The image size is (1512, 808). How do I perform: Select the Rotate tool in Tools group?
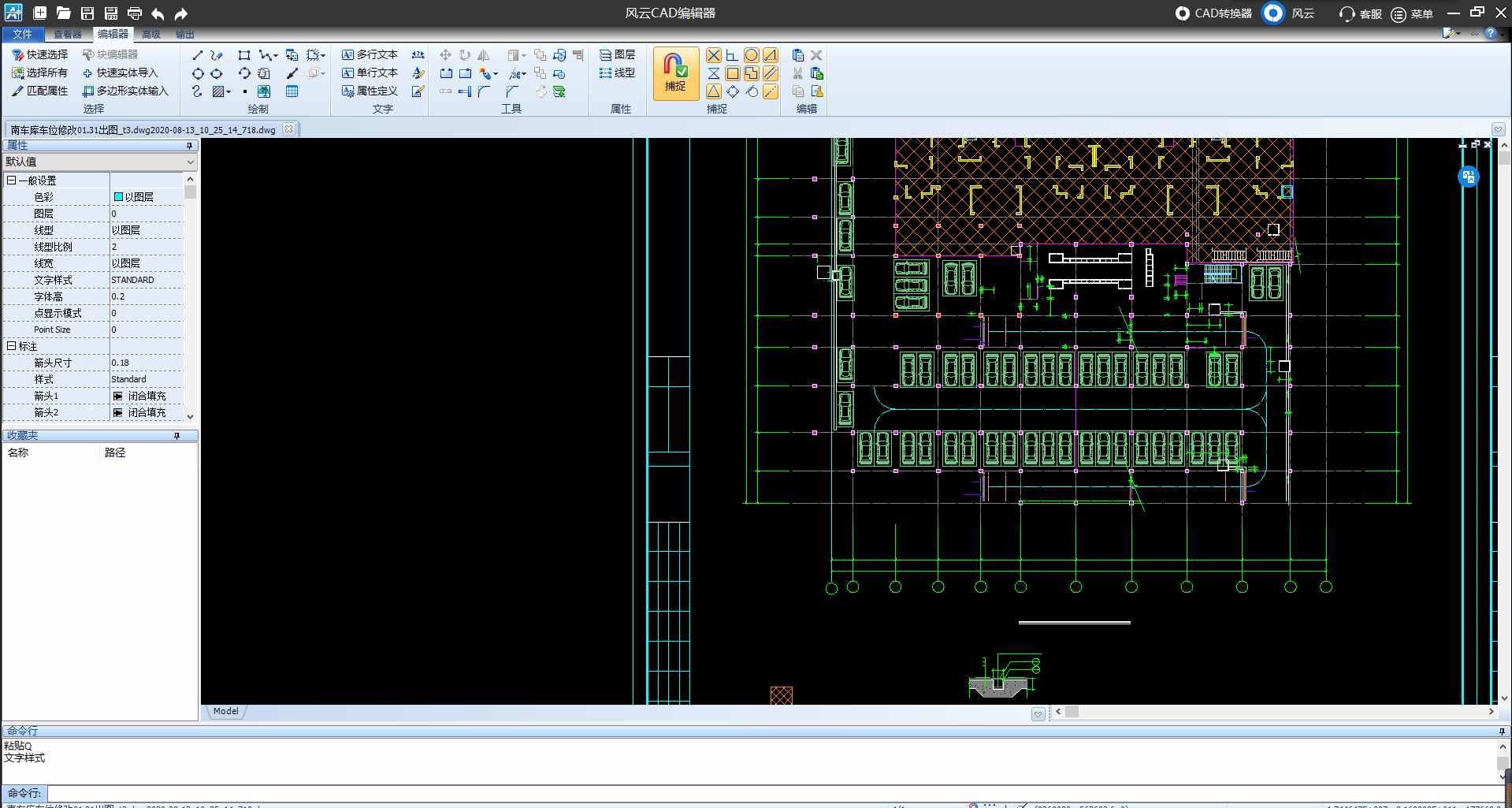click(465, 55)
